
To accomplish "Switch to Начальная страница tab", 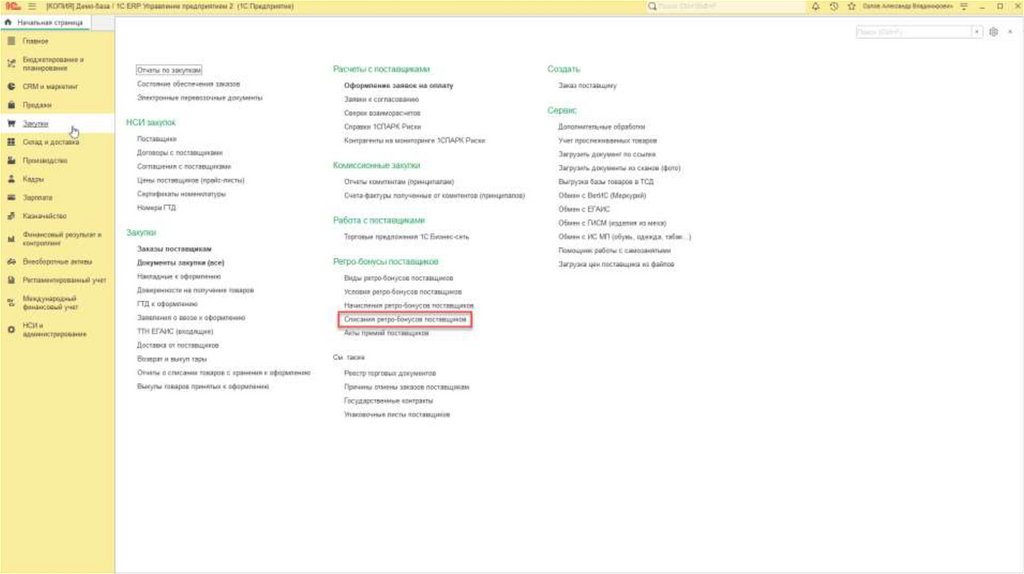I will pos(44,22).
